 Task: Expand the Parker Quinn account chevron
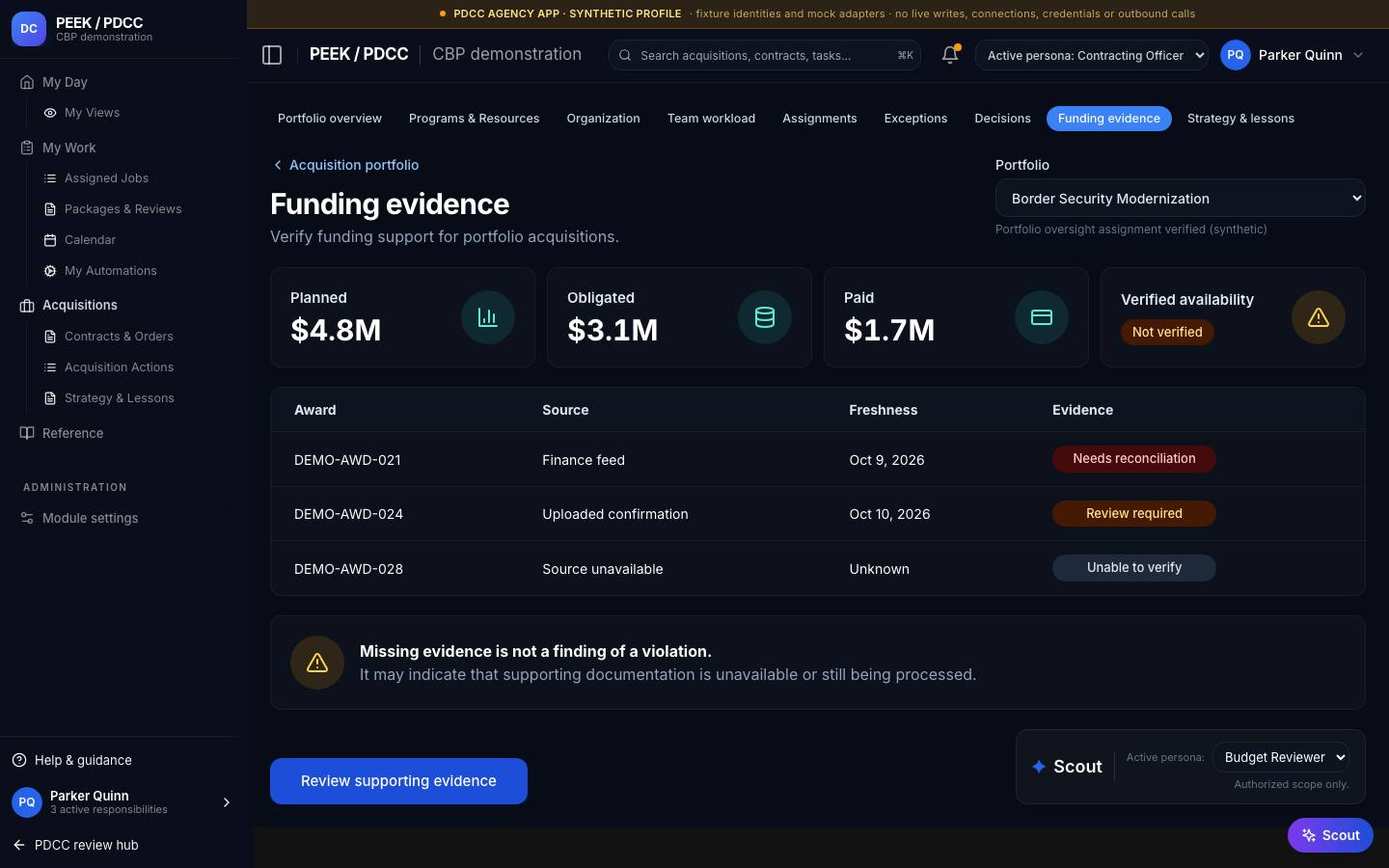[1358, 55]
